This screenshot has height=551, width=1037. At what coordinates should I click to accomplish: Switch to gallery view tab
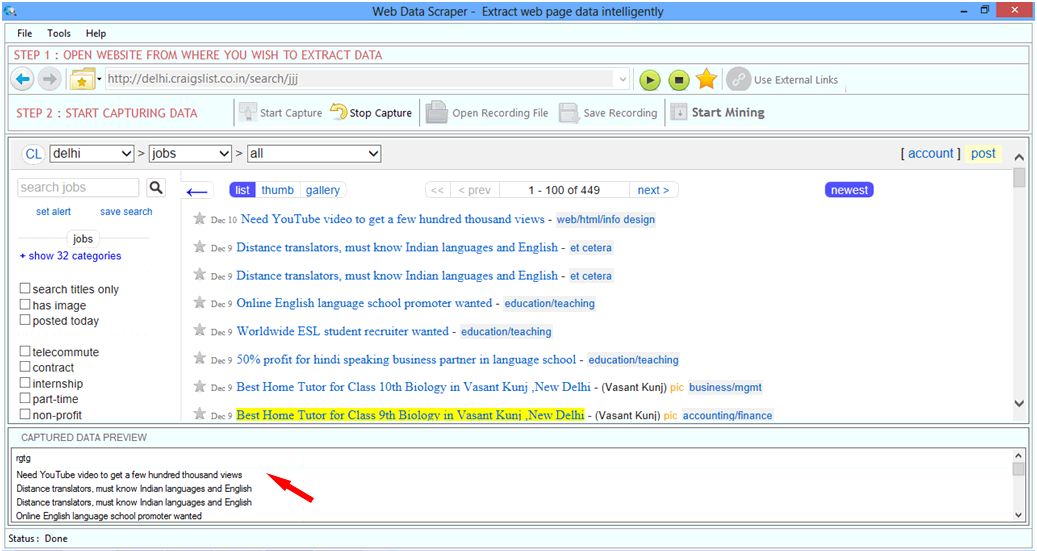click(323, 190)
